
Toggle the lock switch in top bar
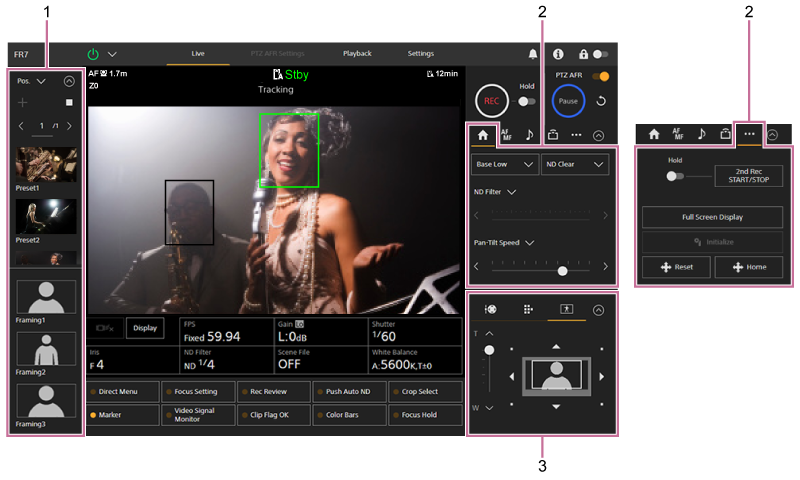600,54
